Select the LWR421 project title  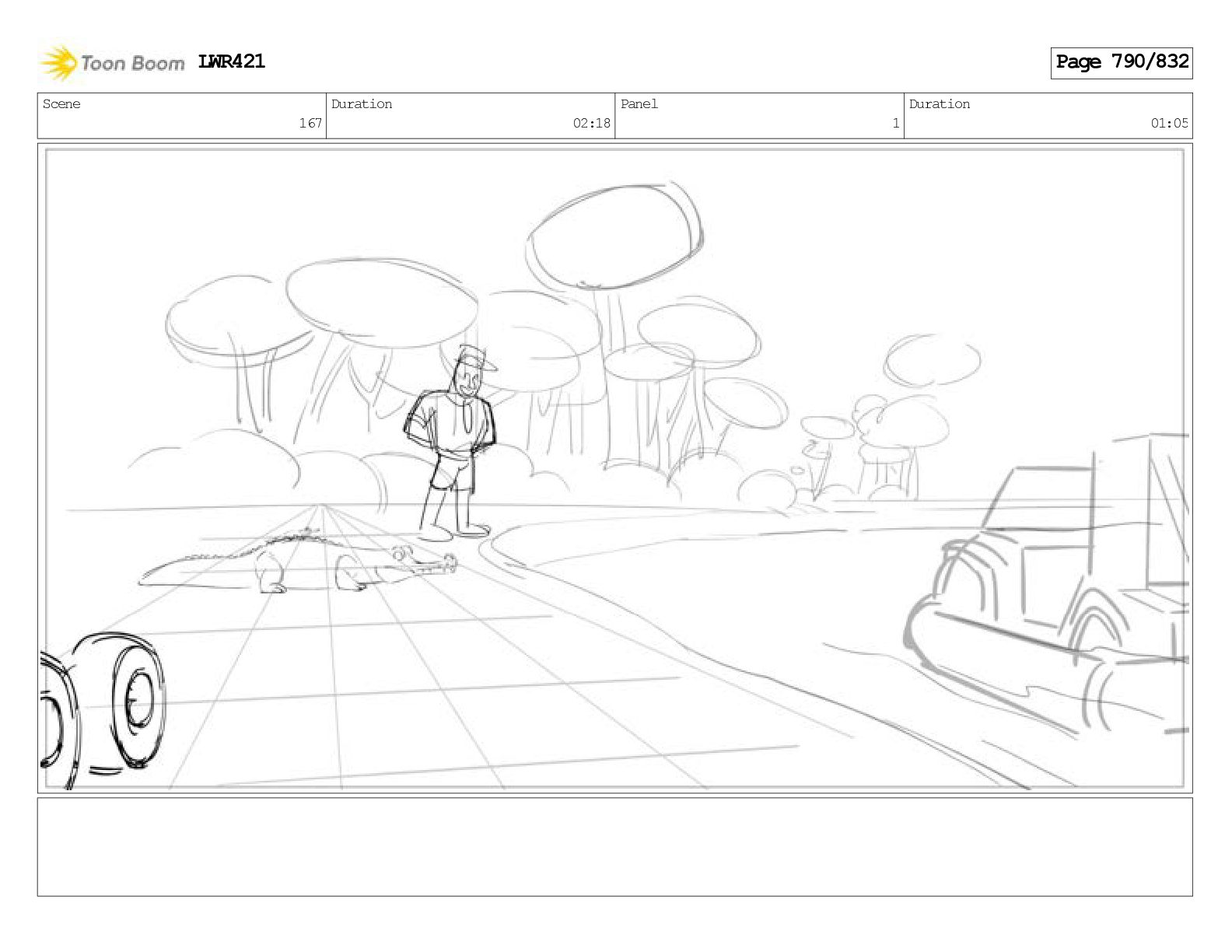[232, 61]
